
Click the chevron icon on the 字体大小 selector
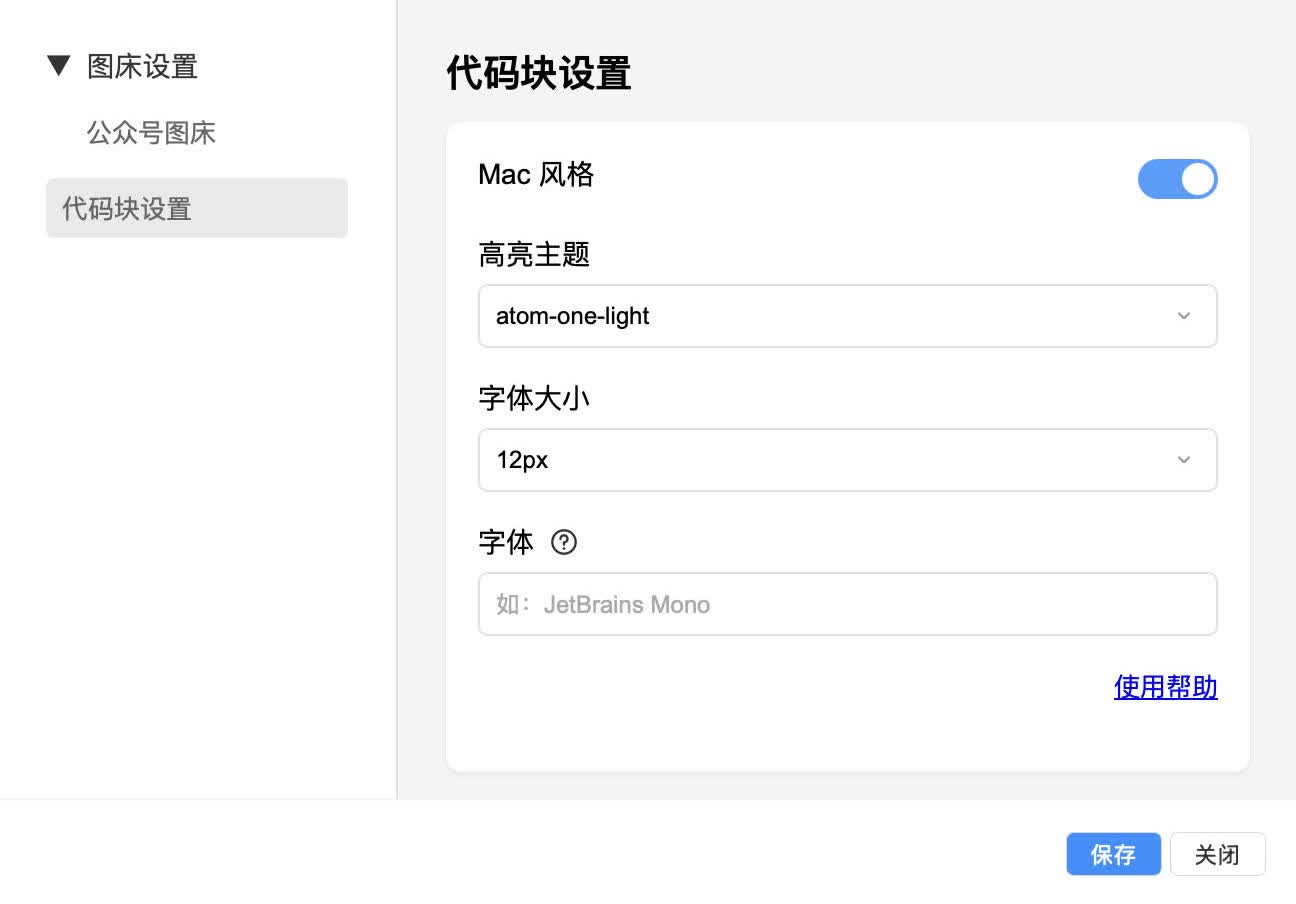1184,460
